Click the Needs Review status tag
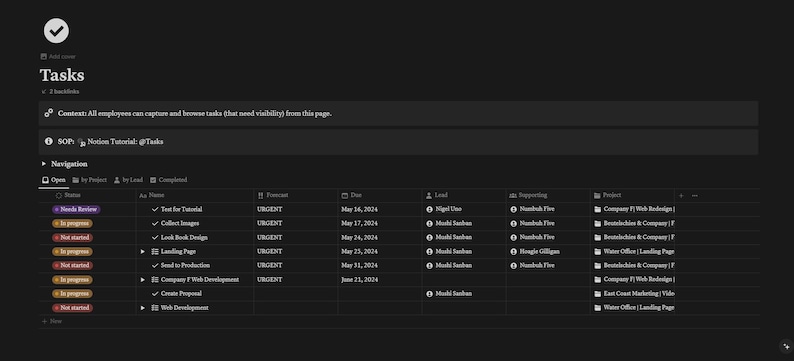Screen dimensions: 794x361 tap(76, 209)
